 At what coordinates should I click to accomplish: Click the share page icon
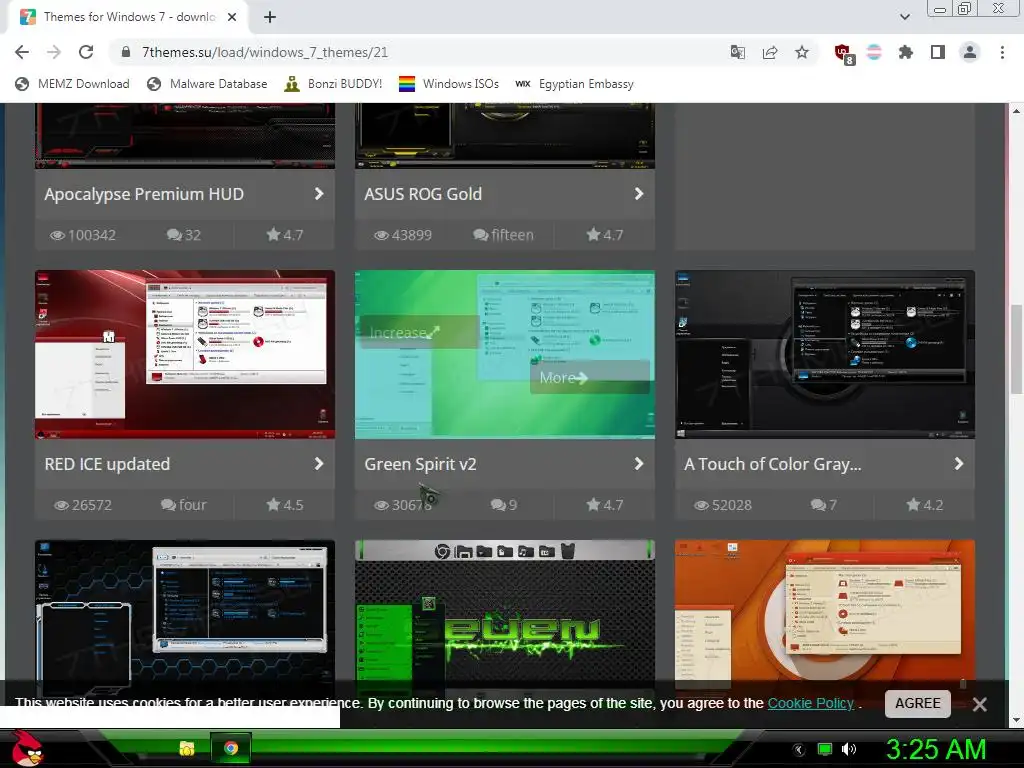click(770, 52)
